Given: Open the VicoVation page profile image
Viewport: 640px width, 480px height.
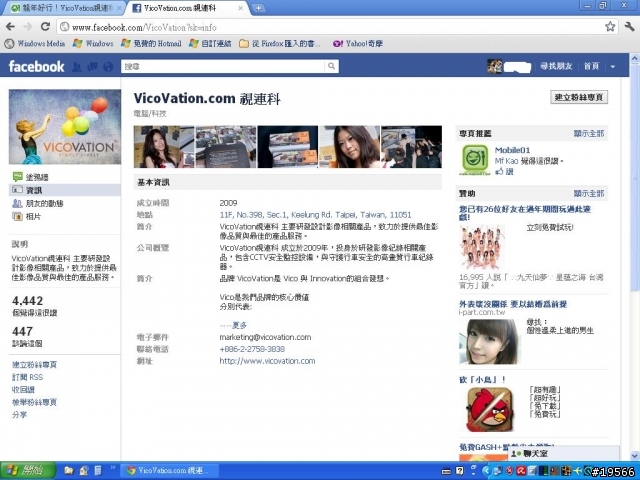Looking at the screenshot, I should pos(65,127).
